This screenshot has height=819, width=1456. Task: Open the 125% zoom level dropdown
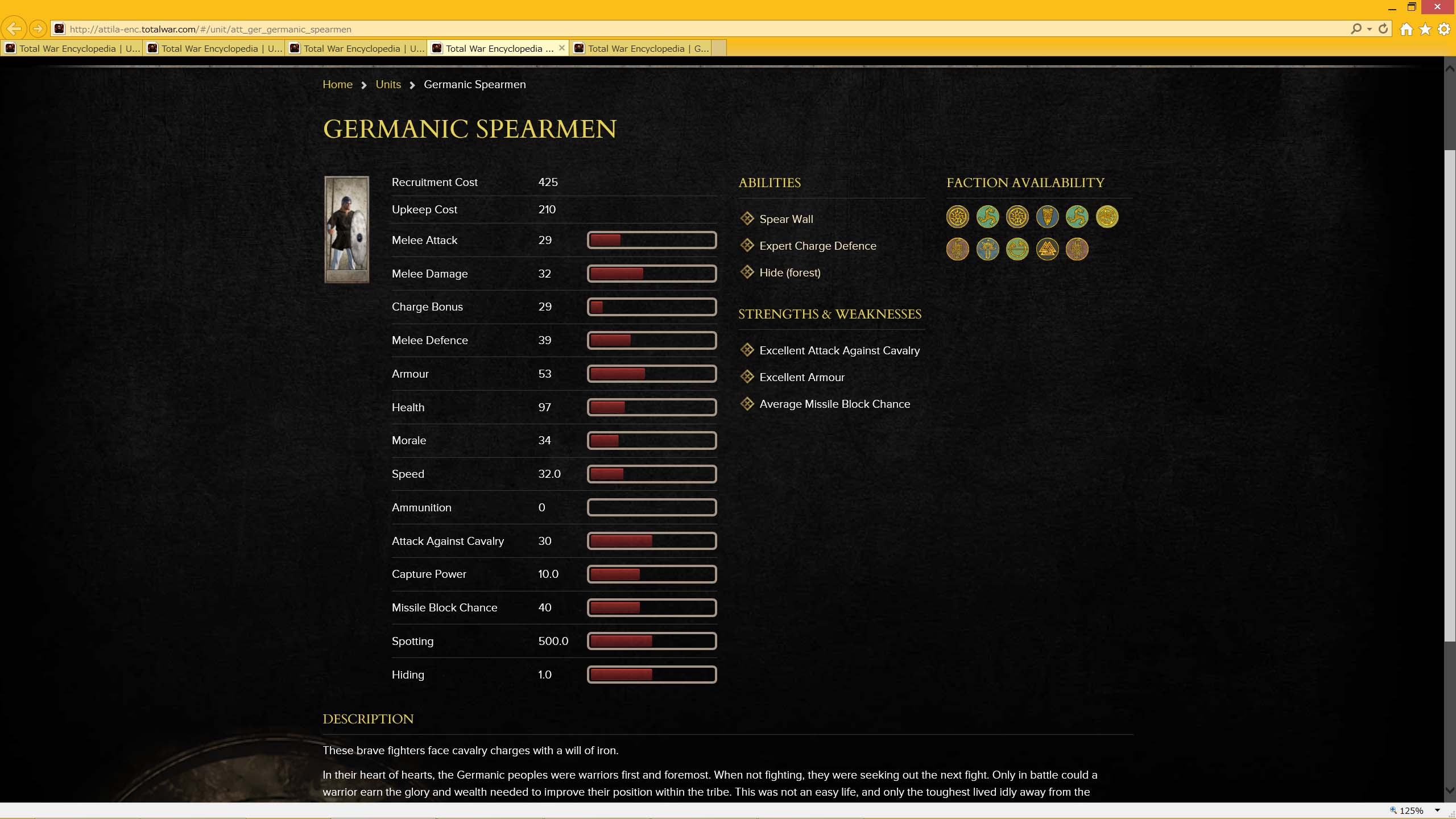pyautogui.click(x=1437, y=810)
